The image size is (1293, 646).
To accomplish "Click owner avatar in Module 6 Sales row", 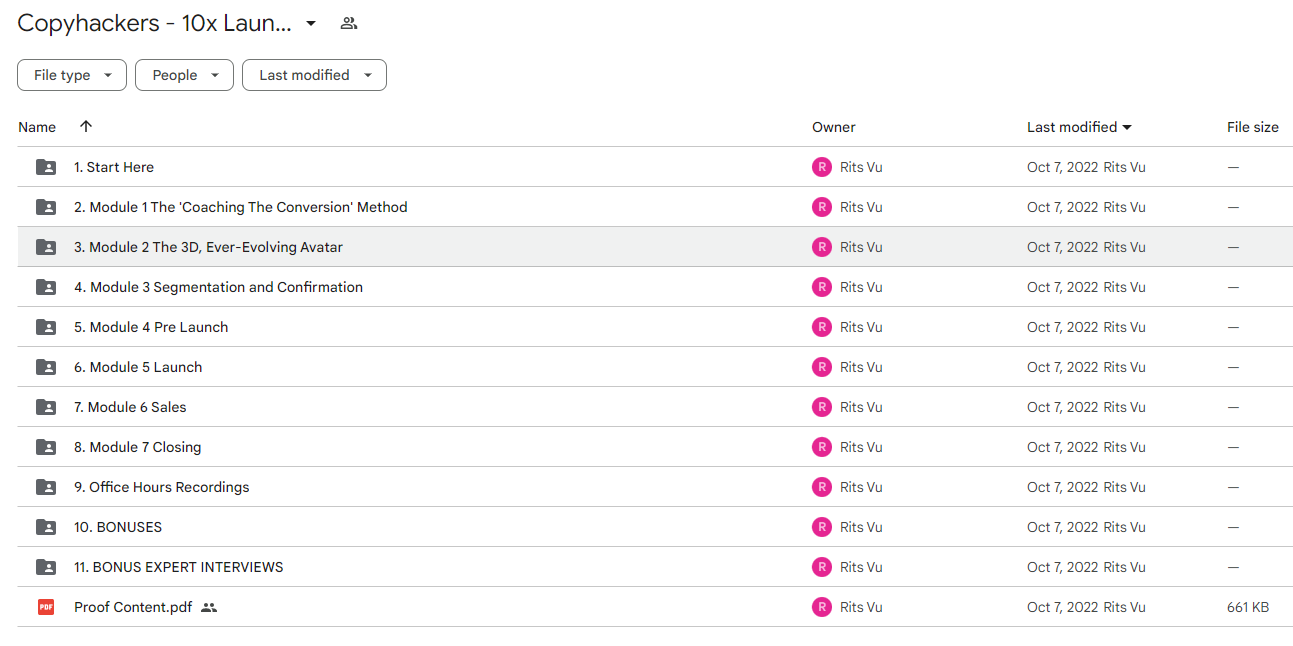I will [822, 407].
